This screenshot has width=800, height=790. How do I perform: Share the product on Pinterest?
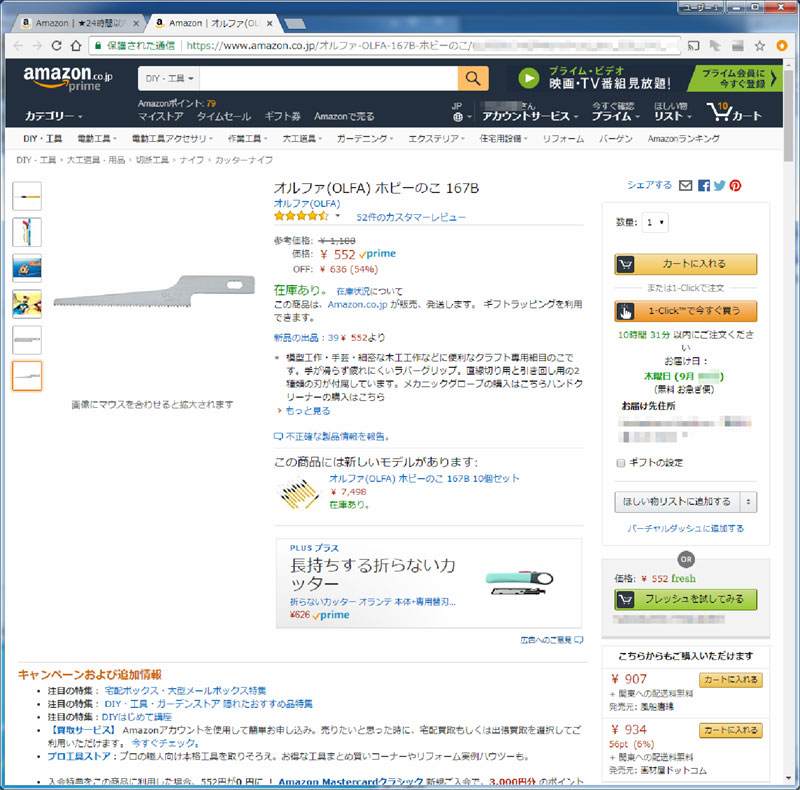pos(735,185)
